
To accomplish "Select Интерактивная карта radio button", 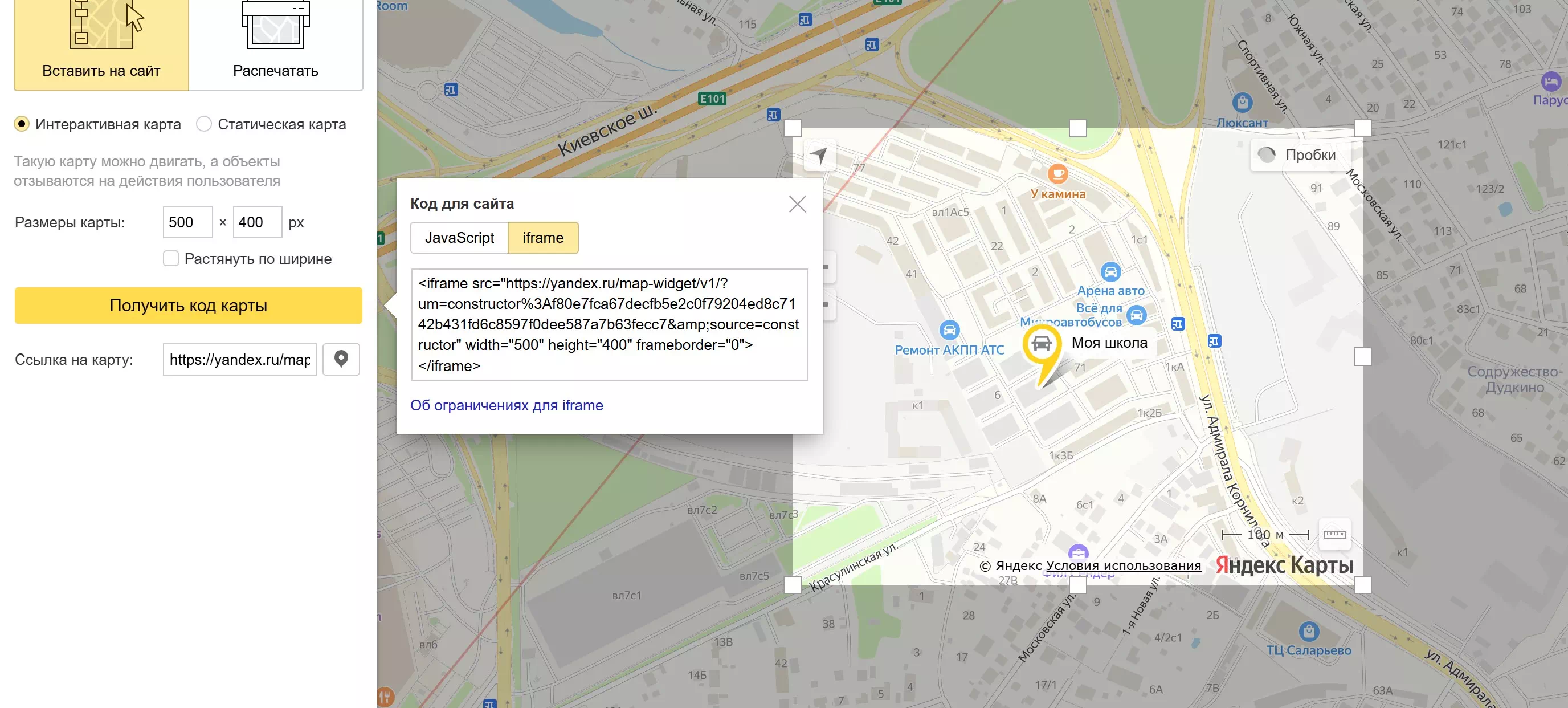I will click(21, 124).
